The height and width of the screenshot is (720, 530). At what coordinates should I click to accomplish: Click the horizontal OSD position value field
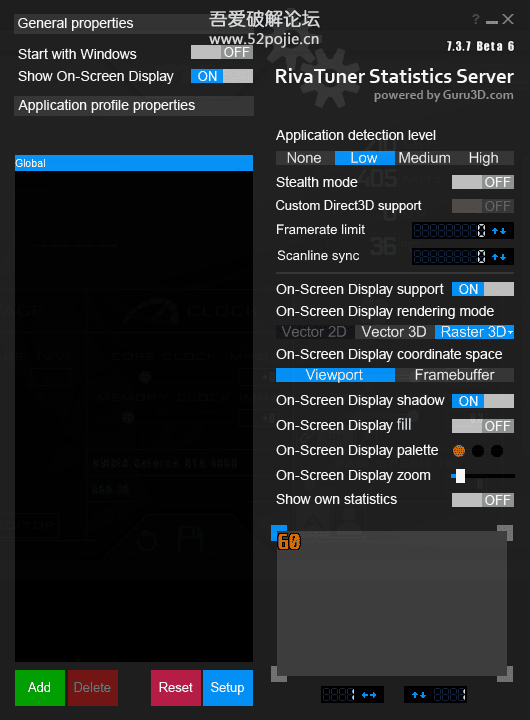(x=339, y=695)
